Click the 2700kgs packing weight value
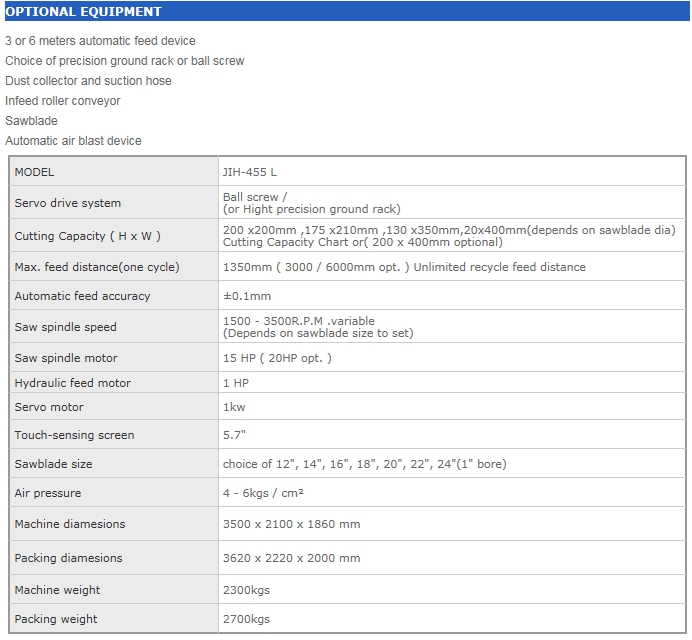 tap(246, 619)
